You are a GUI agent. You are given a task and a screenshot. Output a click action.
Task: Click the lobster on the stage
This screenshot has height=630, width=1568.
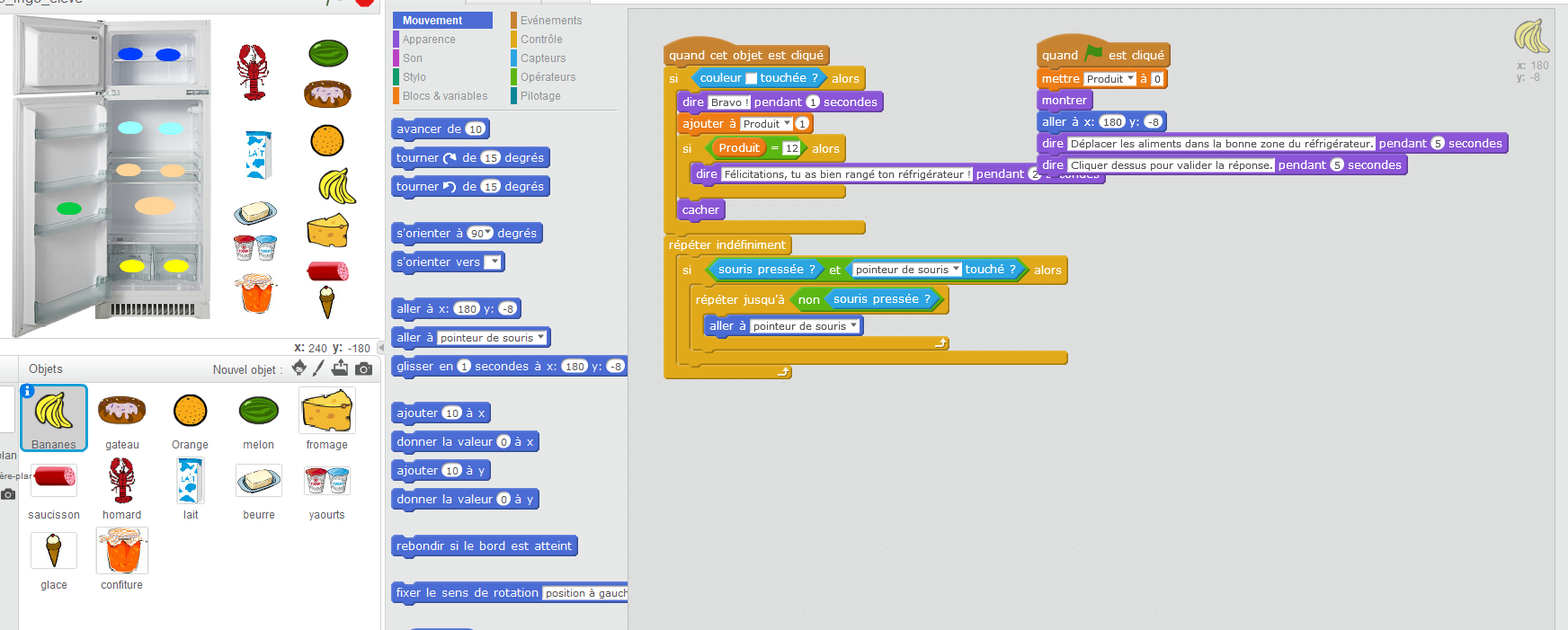pos(253,72)
